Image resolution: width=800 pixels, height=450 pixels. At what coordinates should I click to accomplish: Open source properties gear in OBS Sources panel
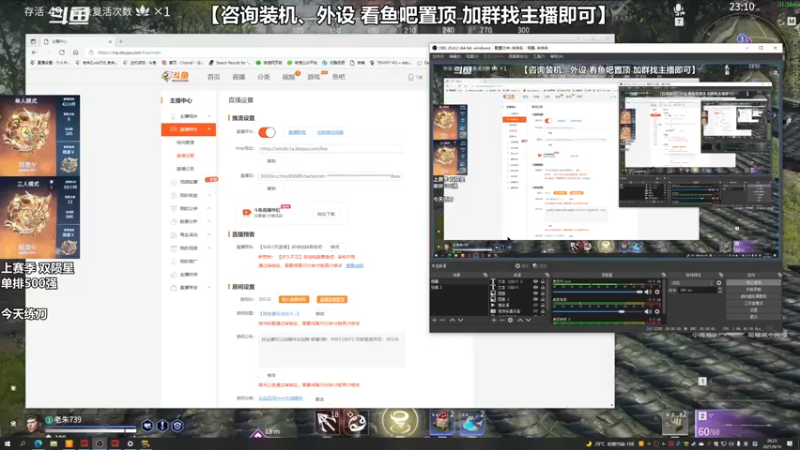(x=510, y=320)
